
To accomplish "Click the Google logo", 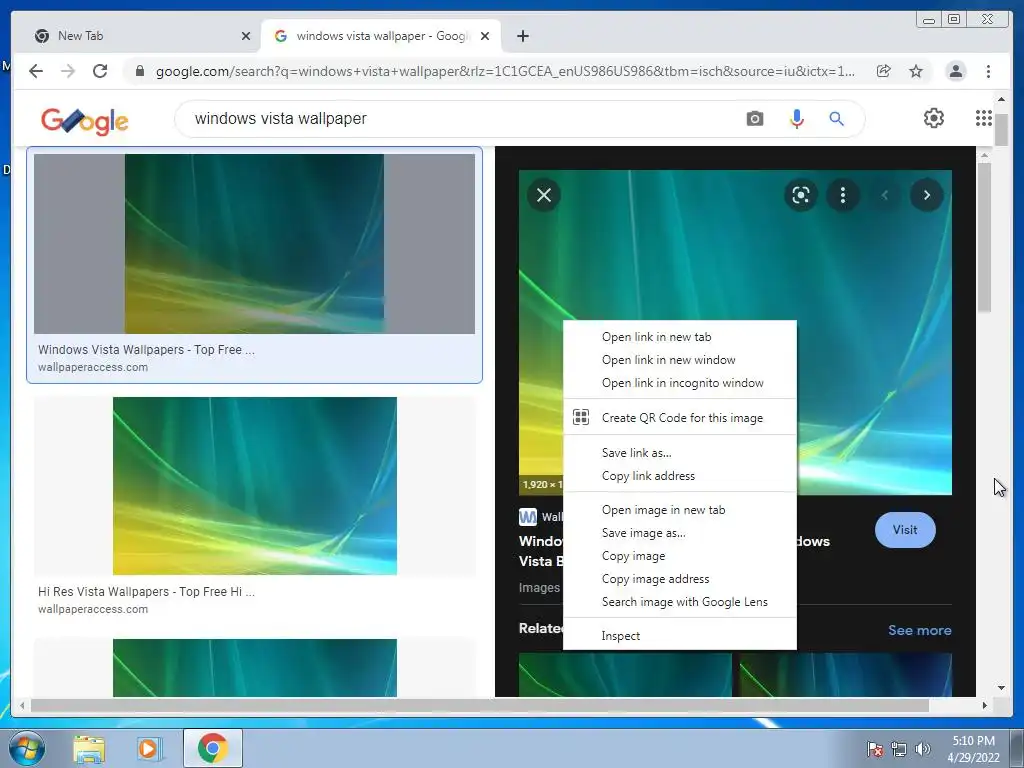I will tap(85, 121).
